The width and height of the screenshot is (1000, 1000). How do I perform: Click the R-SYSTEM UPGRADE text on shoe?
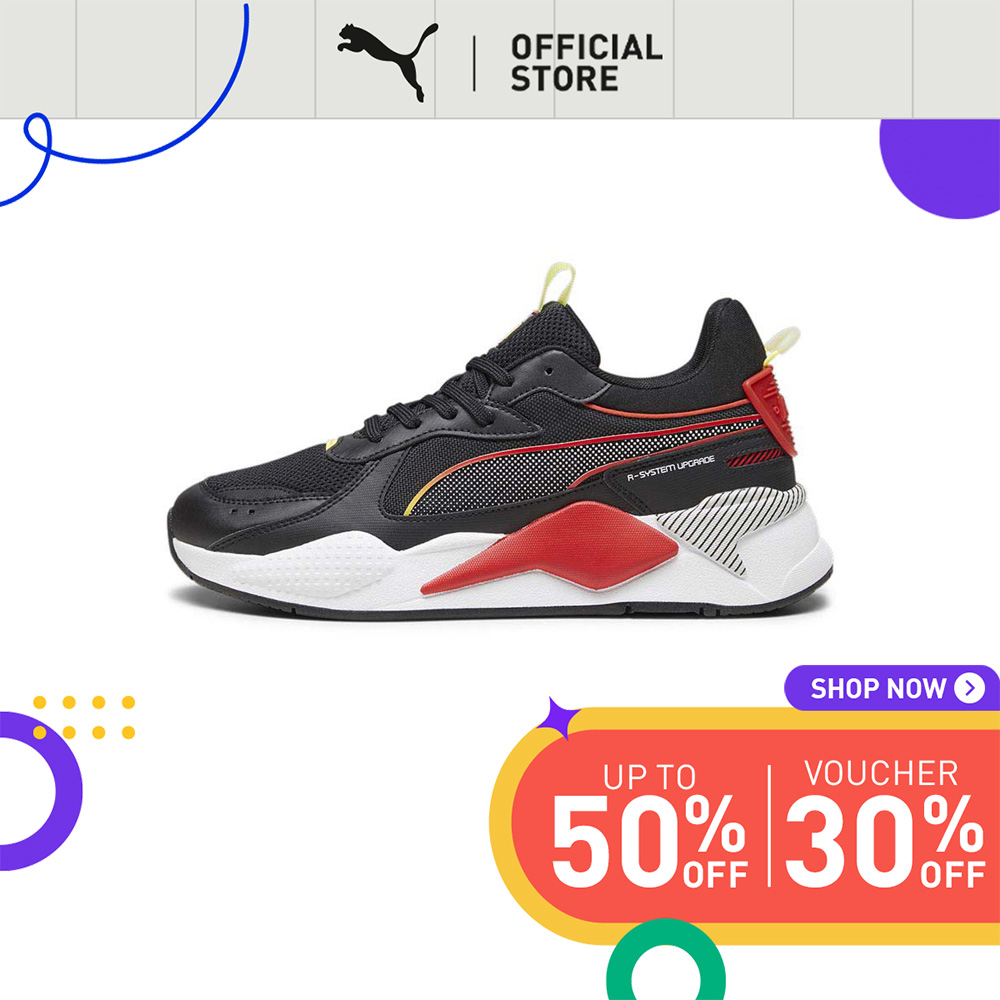671,467
